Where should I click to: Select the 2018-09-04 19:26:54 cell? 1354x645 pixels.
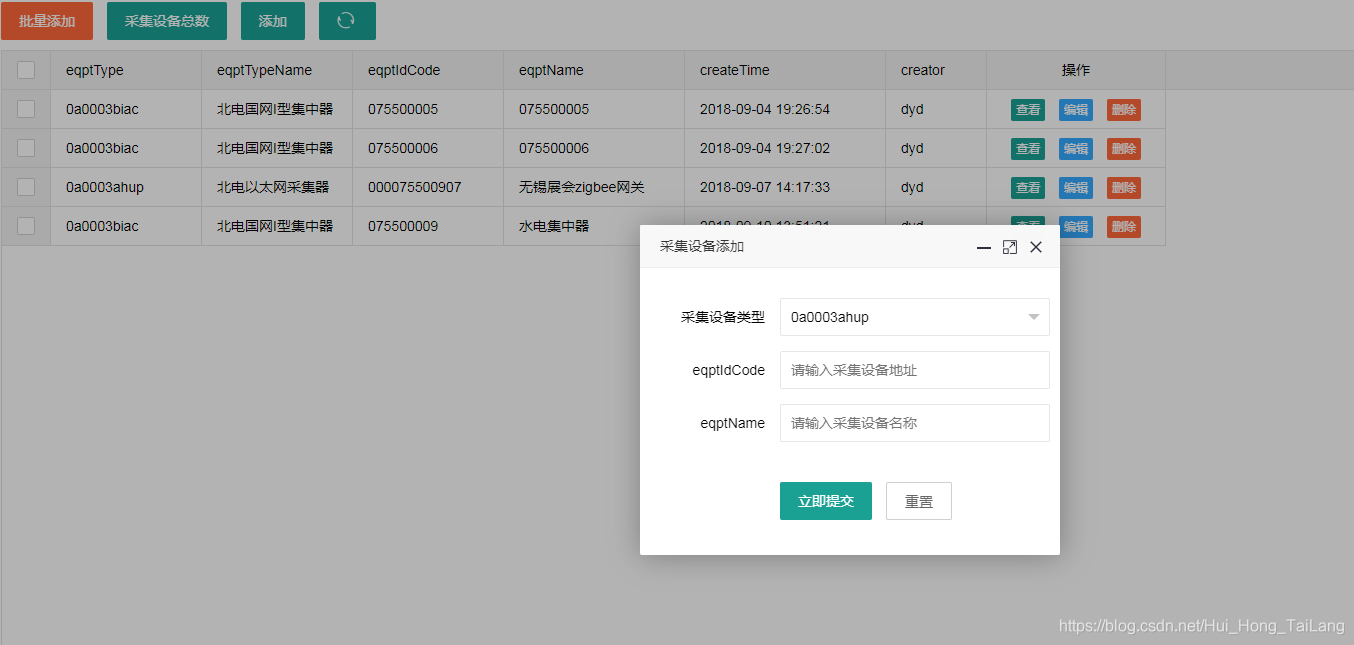click(785, 109)
